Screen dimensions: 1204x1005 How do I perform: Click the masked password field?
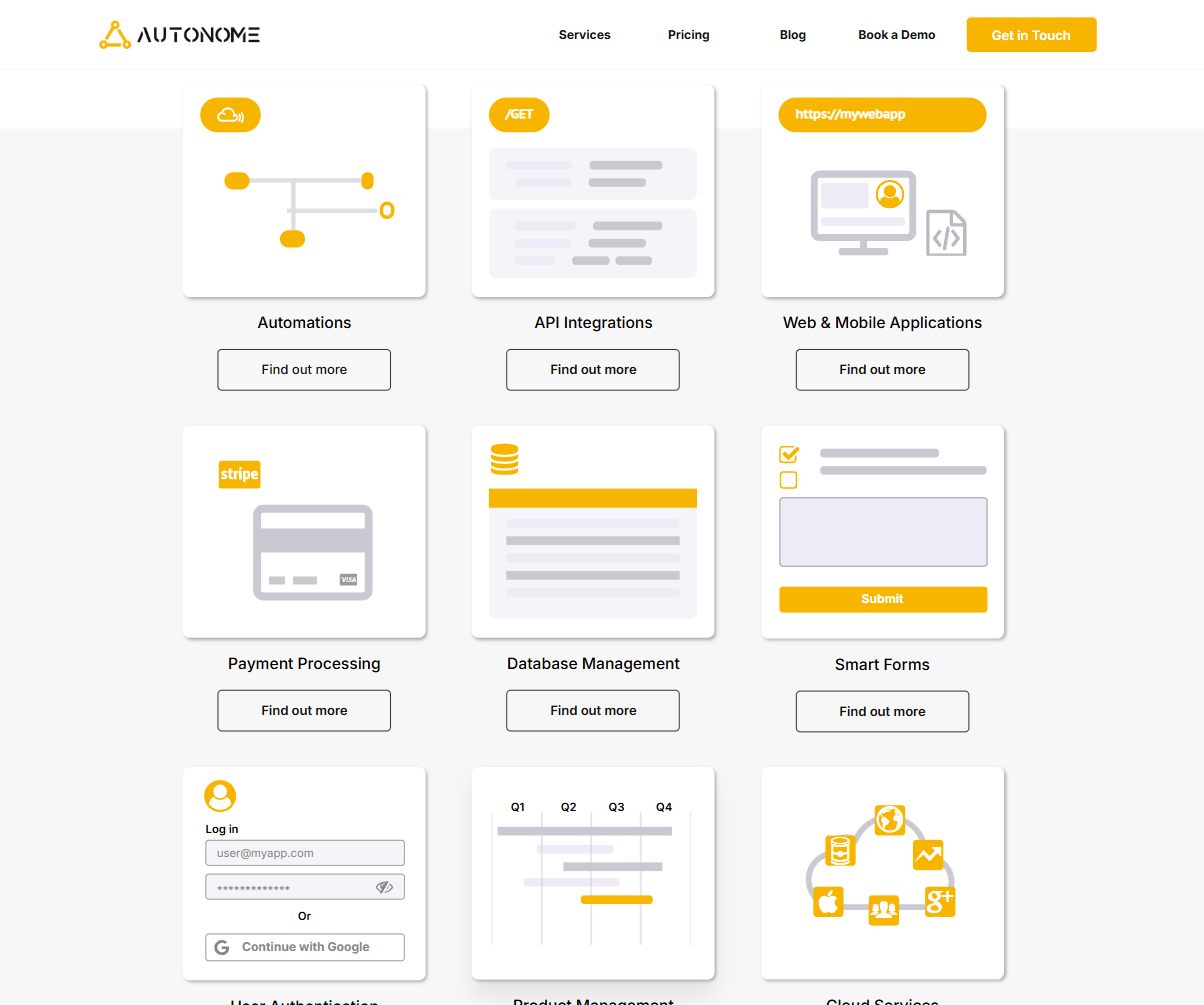point(305,887)
